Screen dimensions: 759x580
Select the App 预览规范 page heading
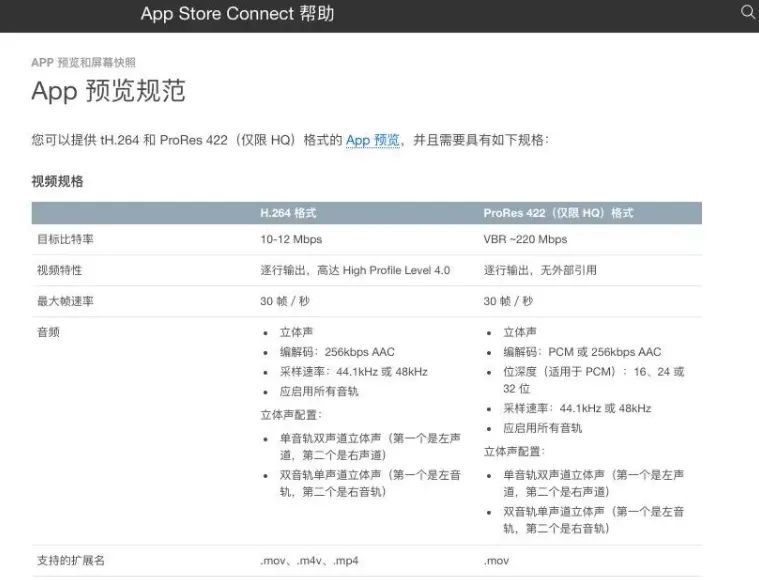[108, 91]
